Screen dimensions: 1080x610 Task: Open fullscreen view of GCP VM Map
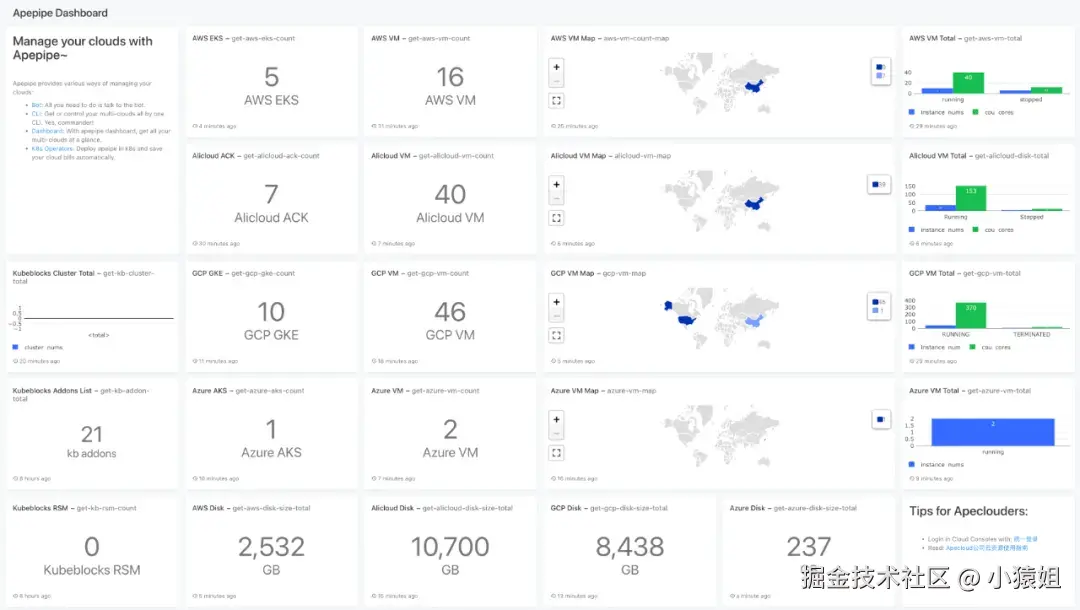(557, 336)
